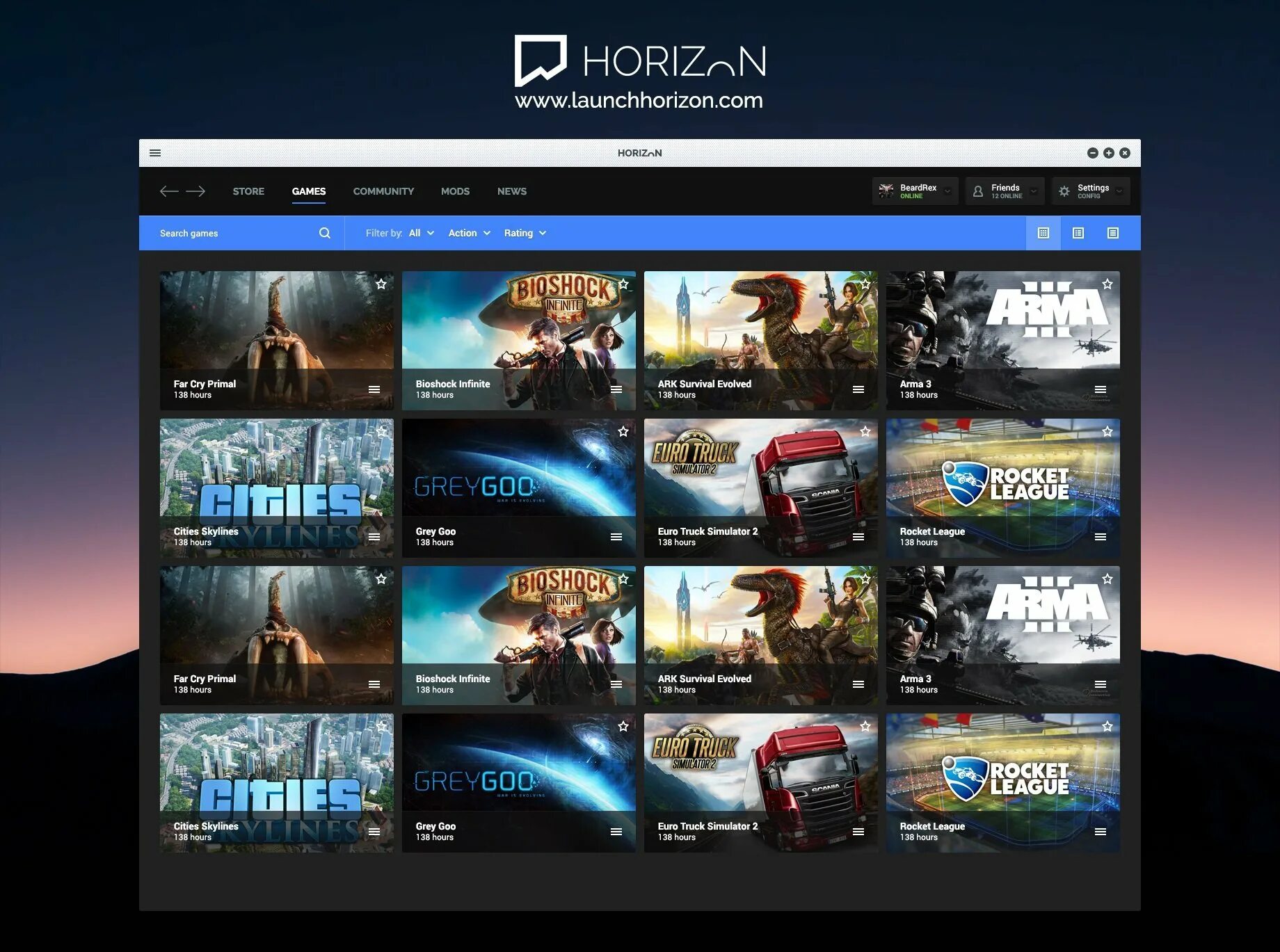Toggle favorite star on top-row Arma 3
1280x952 pixels.
[x=1107, y=284]
